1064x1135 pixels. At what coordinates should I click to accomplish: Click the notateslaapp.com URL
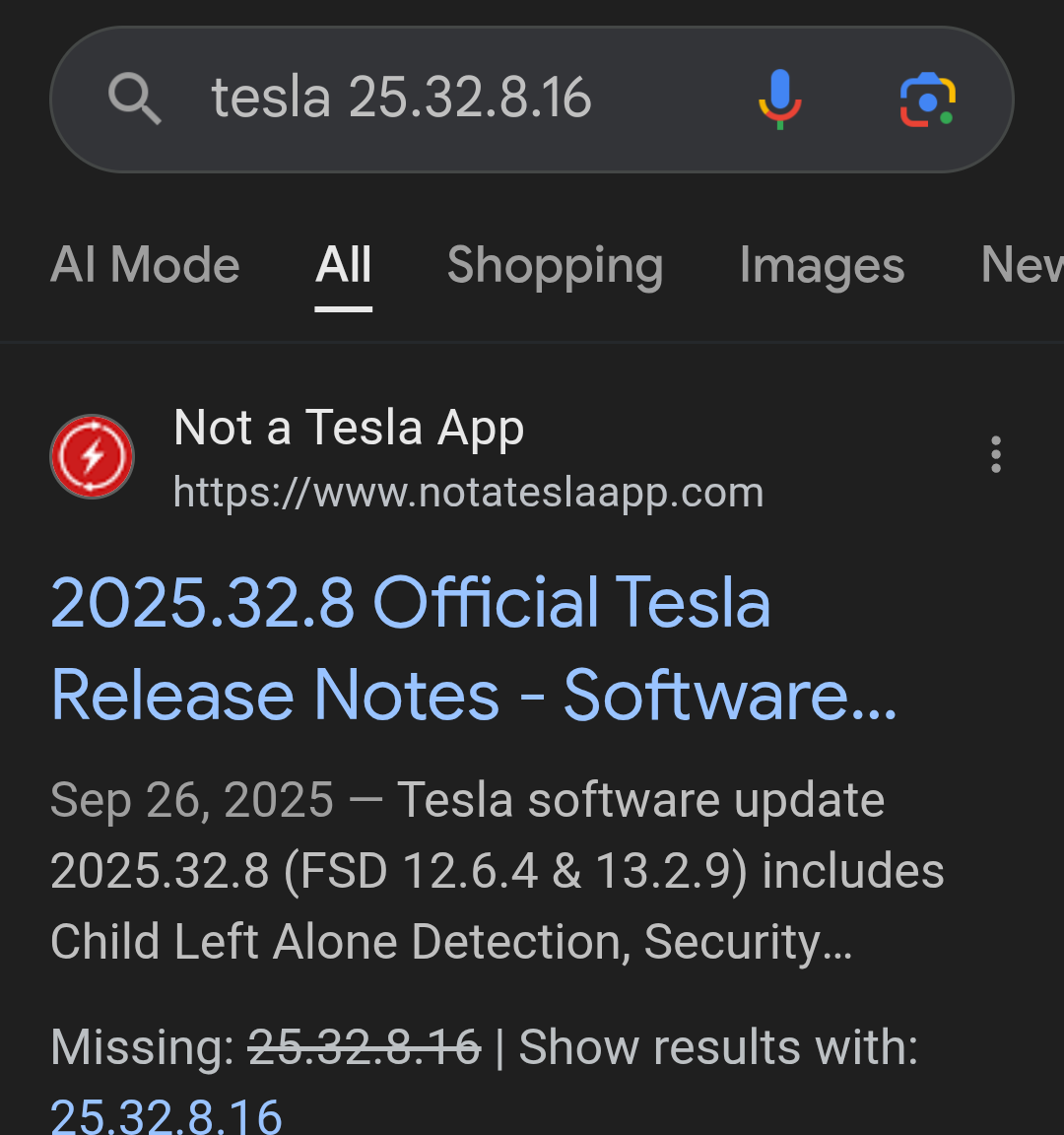click(x=468, y=493)
